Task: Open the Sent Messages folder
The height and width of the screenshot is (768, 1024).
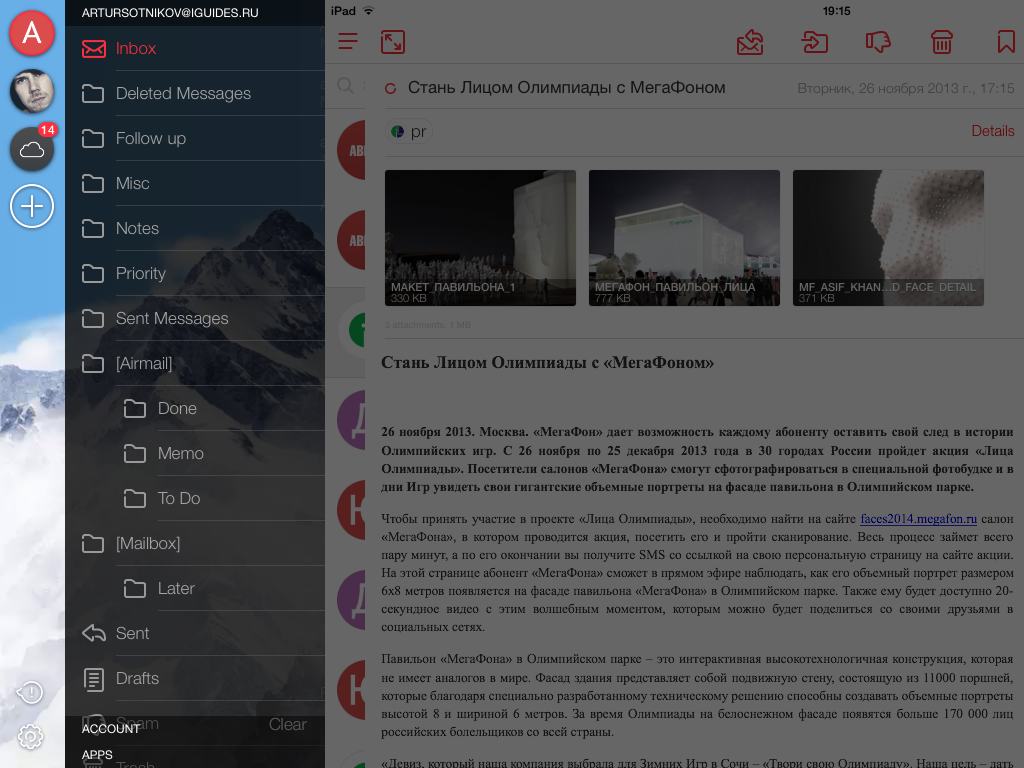Action: coord(195,319)
